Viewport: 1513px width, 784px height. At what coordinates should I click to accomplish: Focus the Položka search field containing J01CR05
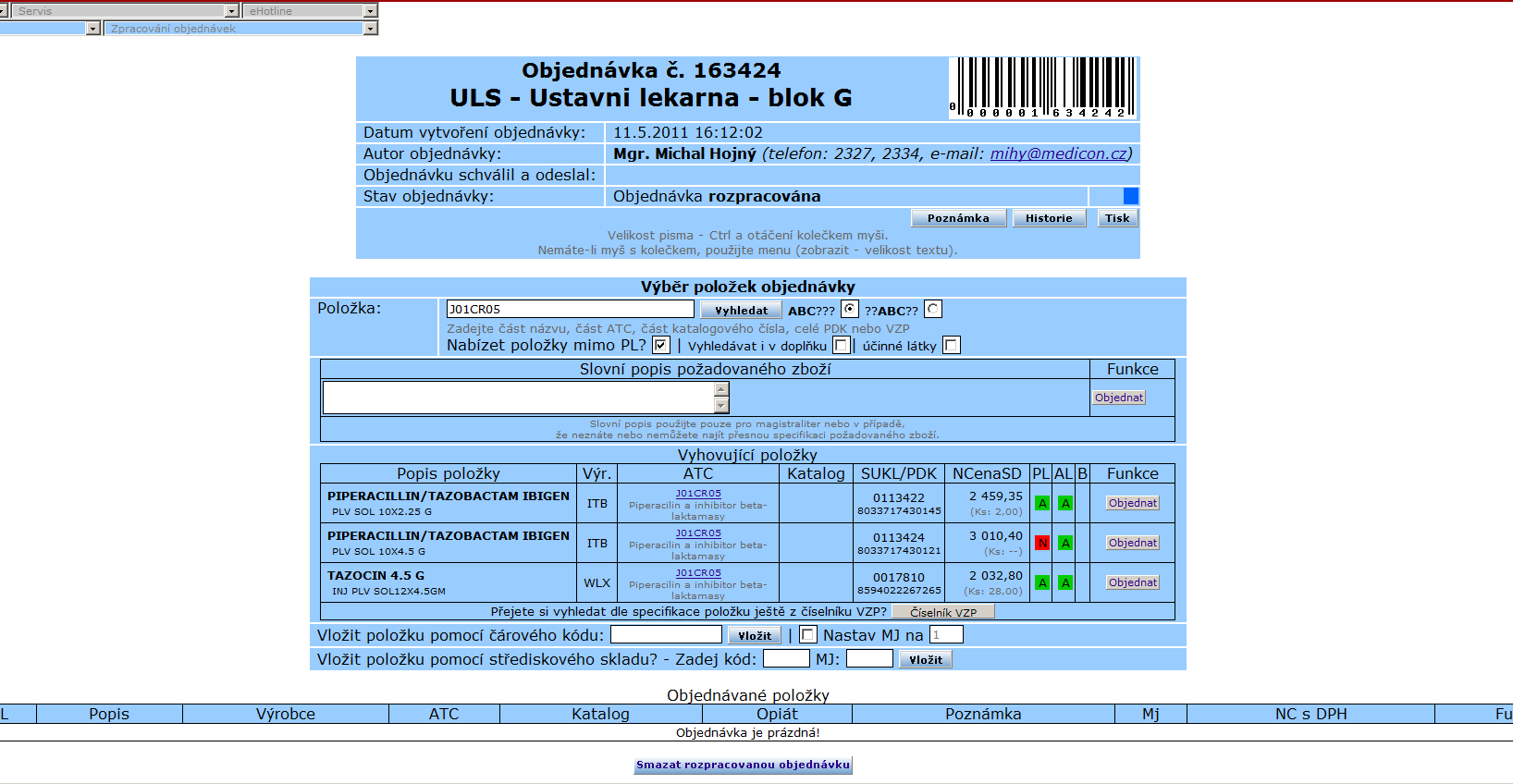click(570, 309)
